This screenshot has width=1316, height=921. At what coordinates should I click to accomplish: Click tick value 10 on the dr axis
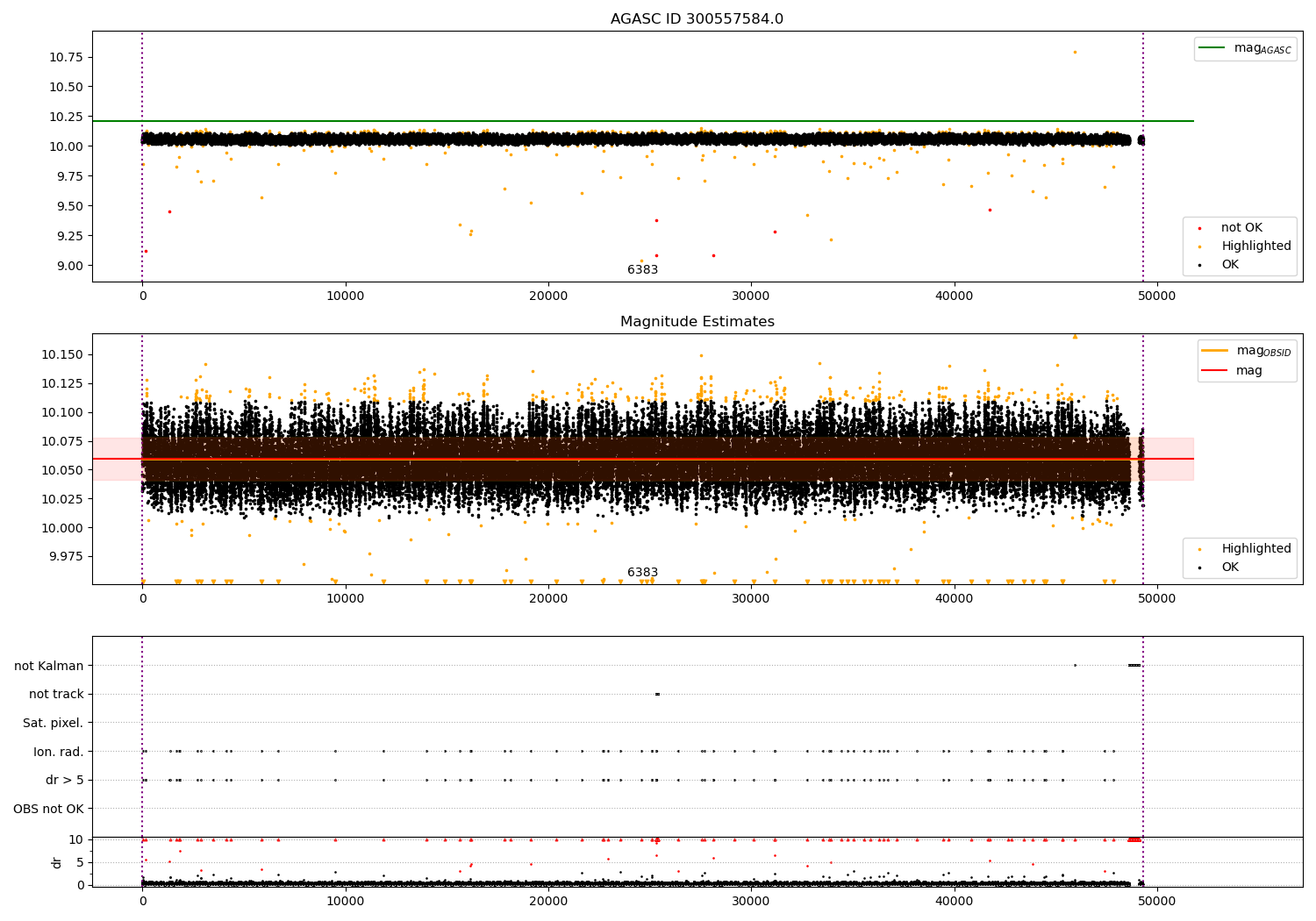tap(76, 839)
